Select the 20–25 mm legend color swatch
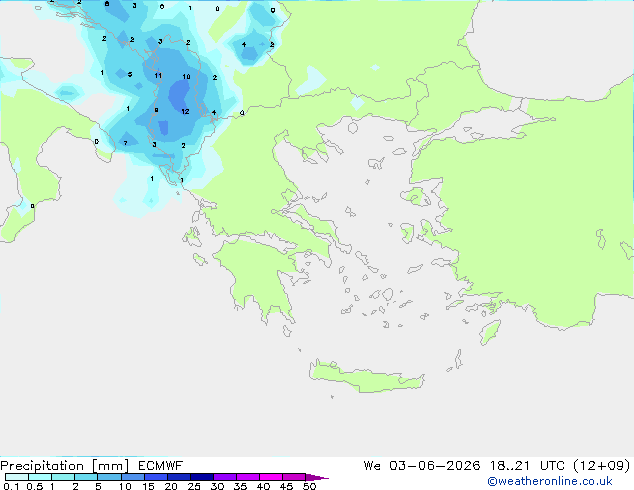 click(178, 477)
